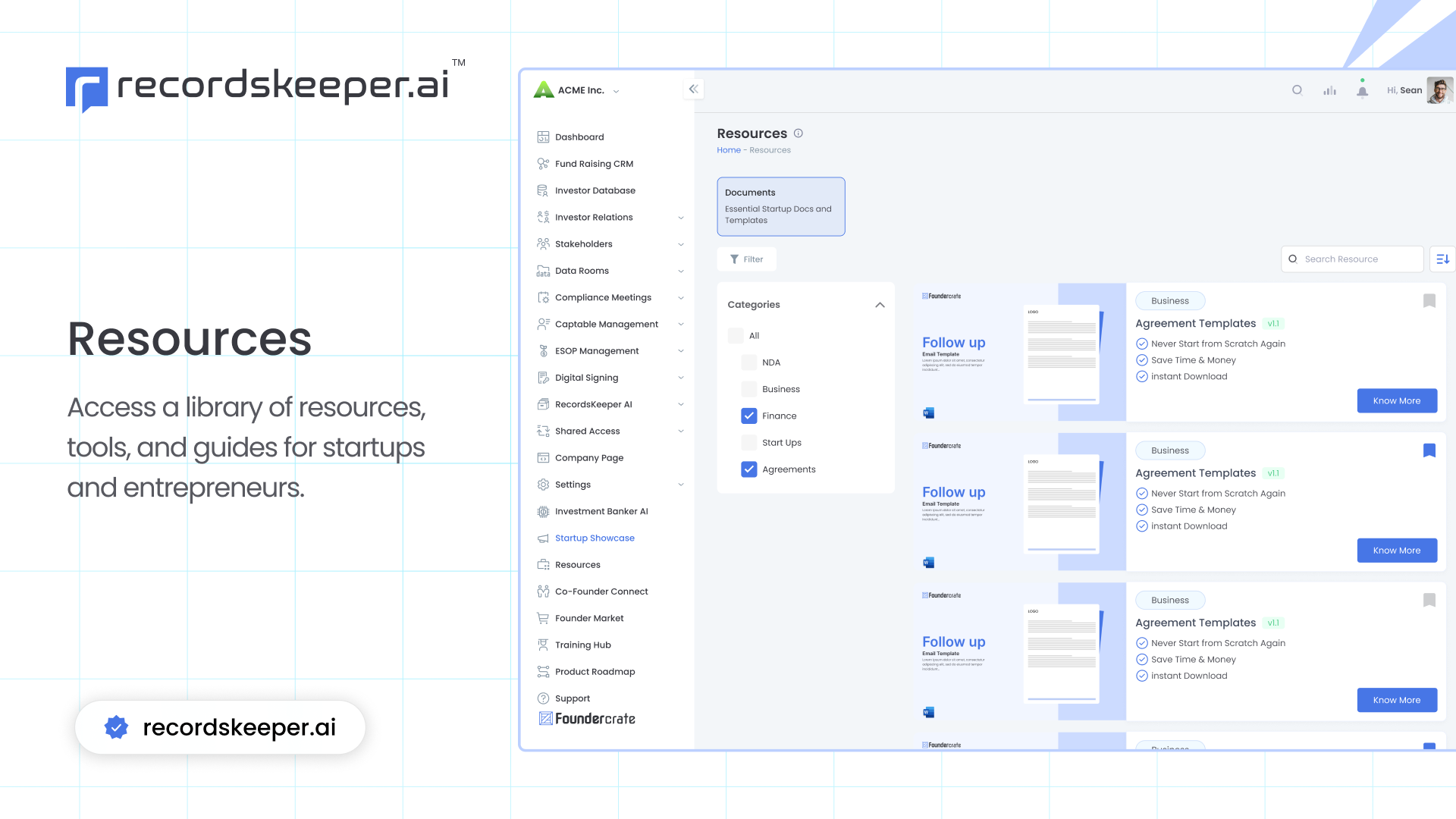Image resolution: width=1456 pixels, height=819 pixels.
Task: Check the Business category checkbox
Action: pos(749,389)
